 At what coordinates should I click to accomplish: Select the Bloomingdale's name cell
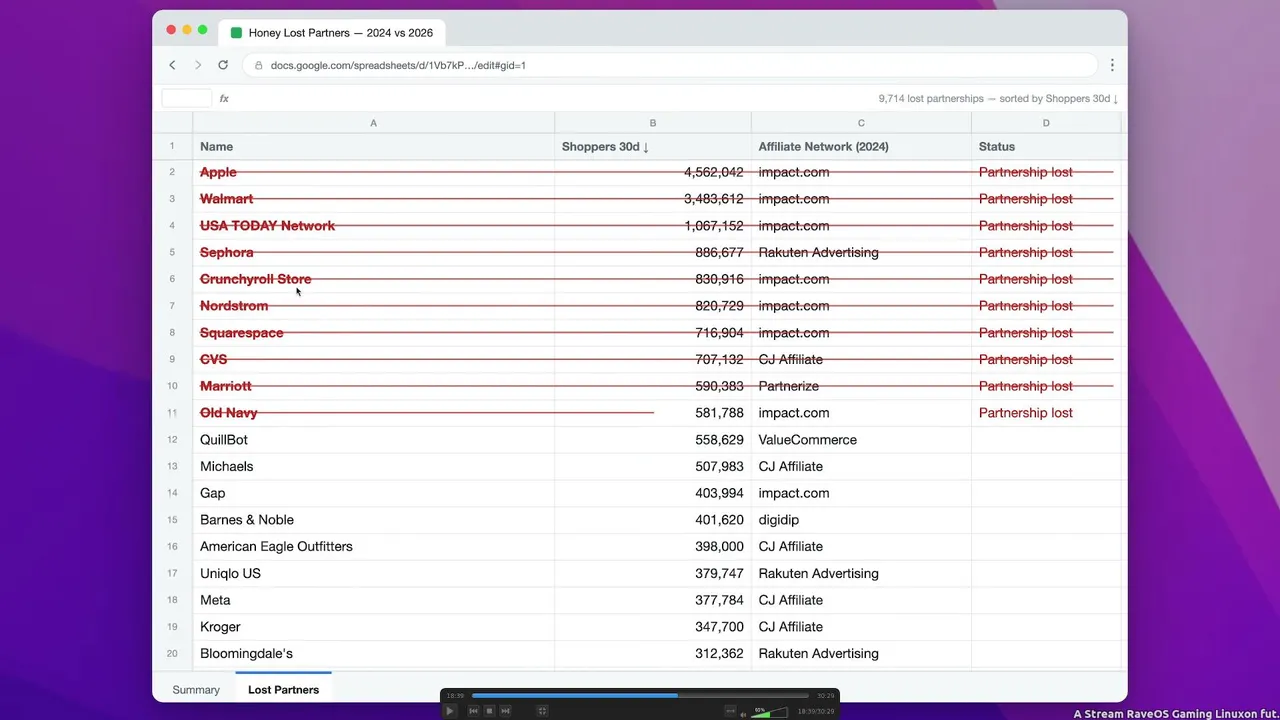point(374,654)
